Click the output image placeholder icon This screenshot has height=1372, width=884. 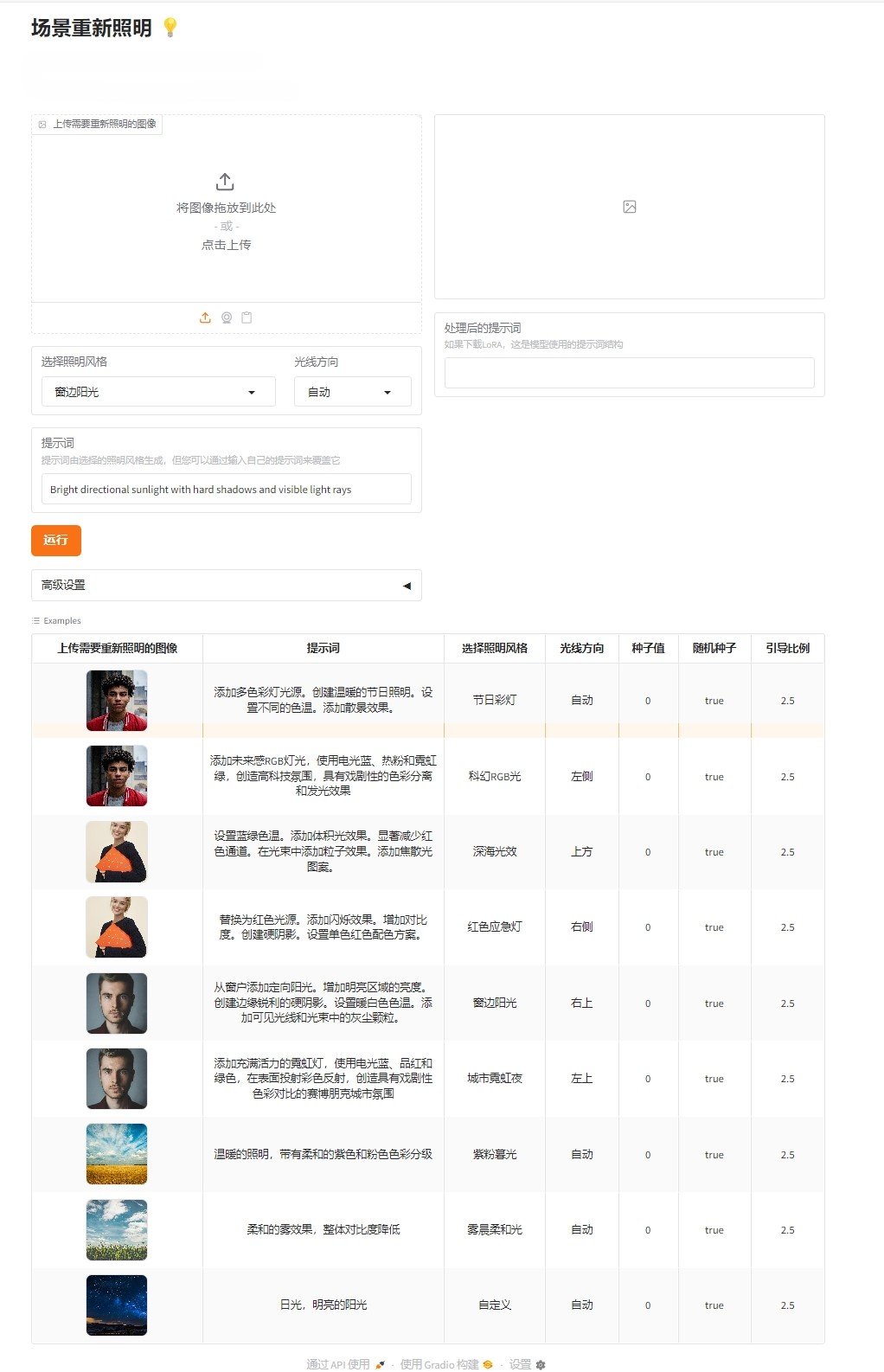coord(630,207)
